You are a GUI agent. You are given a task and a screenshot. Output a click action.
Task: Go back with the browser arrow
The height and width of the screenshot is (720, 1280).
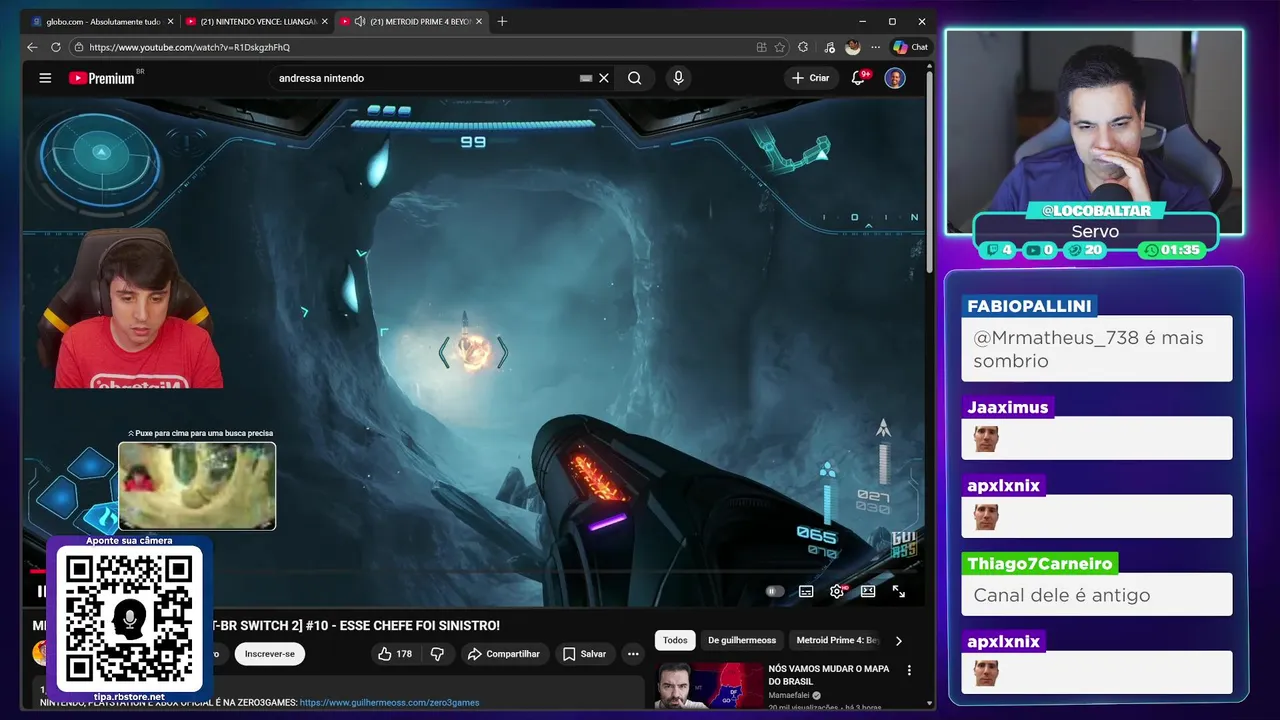tap(32, 47)
